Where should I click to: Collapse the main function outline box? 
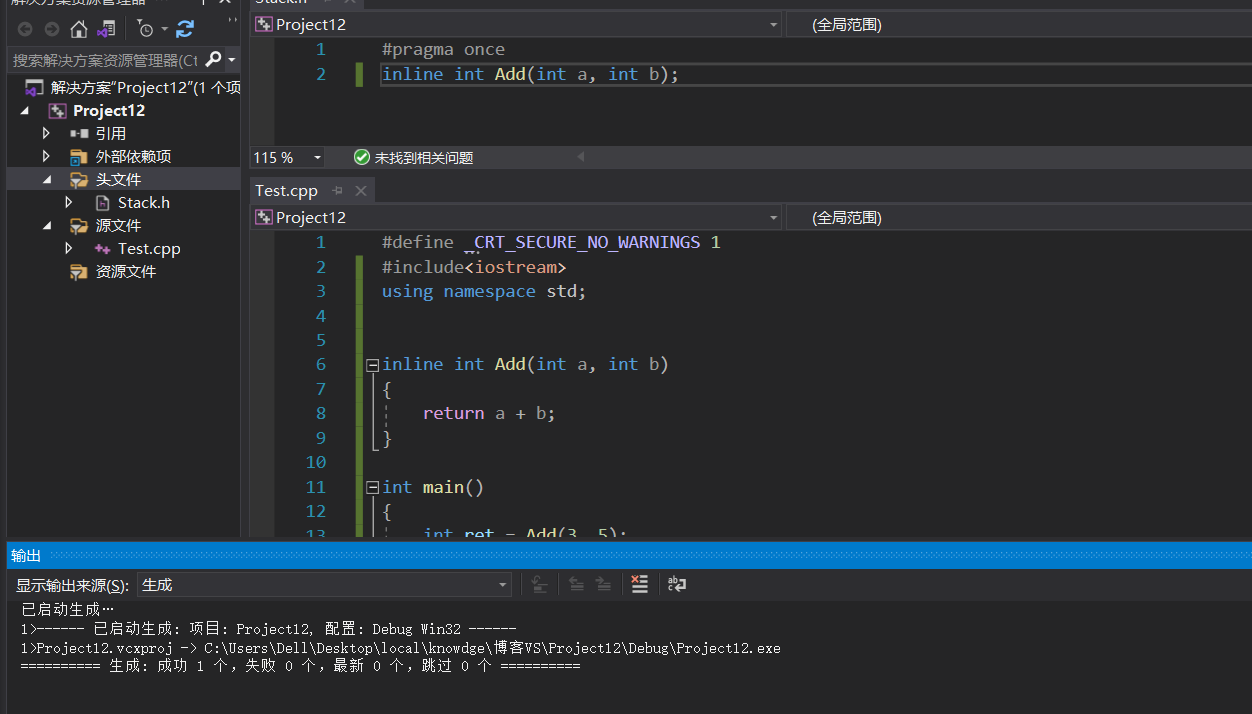(x=373, y=488)
